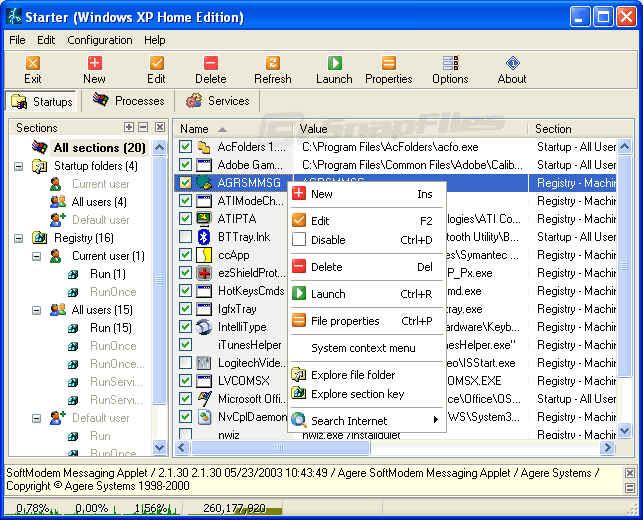
Task: Enable the BTTray.lnk checkbox
Action: click(x=185, y=237)
